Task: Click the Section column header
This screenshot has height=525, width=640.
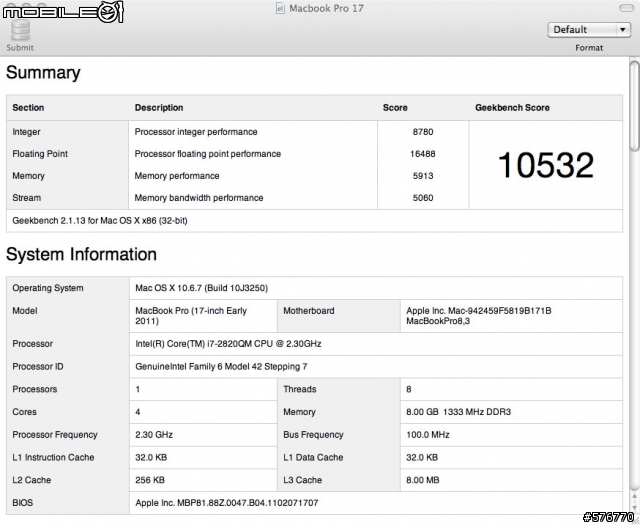Action: (28, 108)
